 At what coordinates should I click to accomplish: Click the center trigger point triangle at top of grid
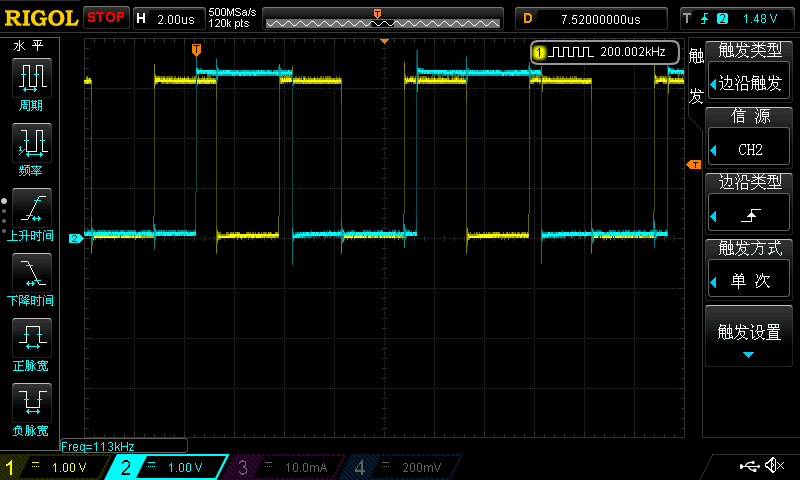click(385, 41)
